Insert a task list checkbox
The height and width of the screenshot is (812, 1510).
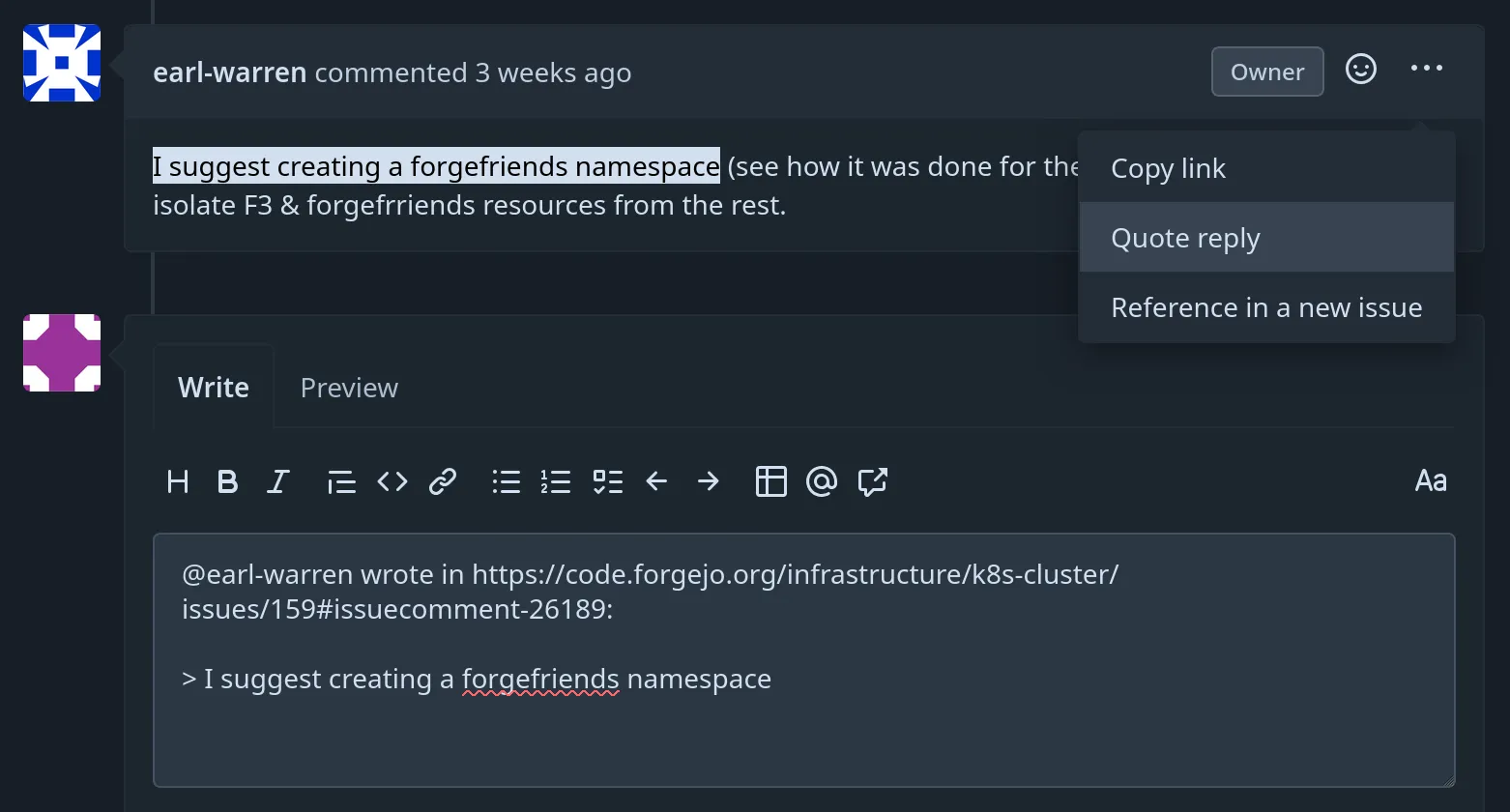(608, 481)
